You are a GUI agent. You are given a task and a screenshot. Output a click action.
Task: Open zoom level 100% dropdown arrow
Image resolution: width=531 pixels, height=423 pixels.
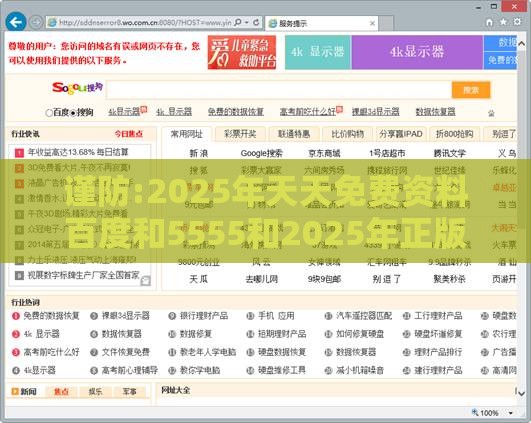pyautogui.click(x=511, y=413)
